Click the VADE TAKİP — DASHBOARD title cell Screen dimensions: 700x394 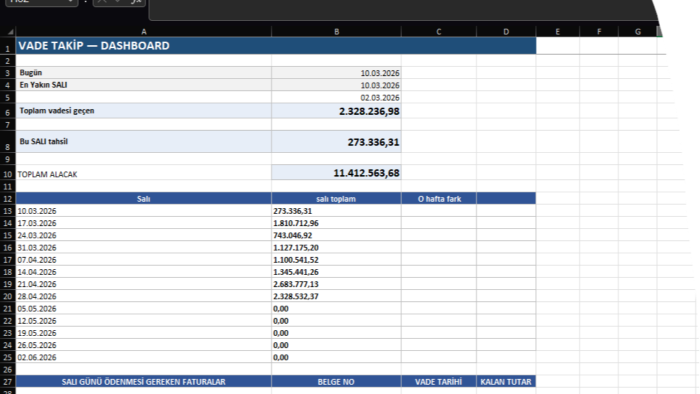276,46
